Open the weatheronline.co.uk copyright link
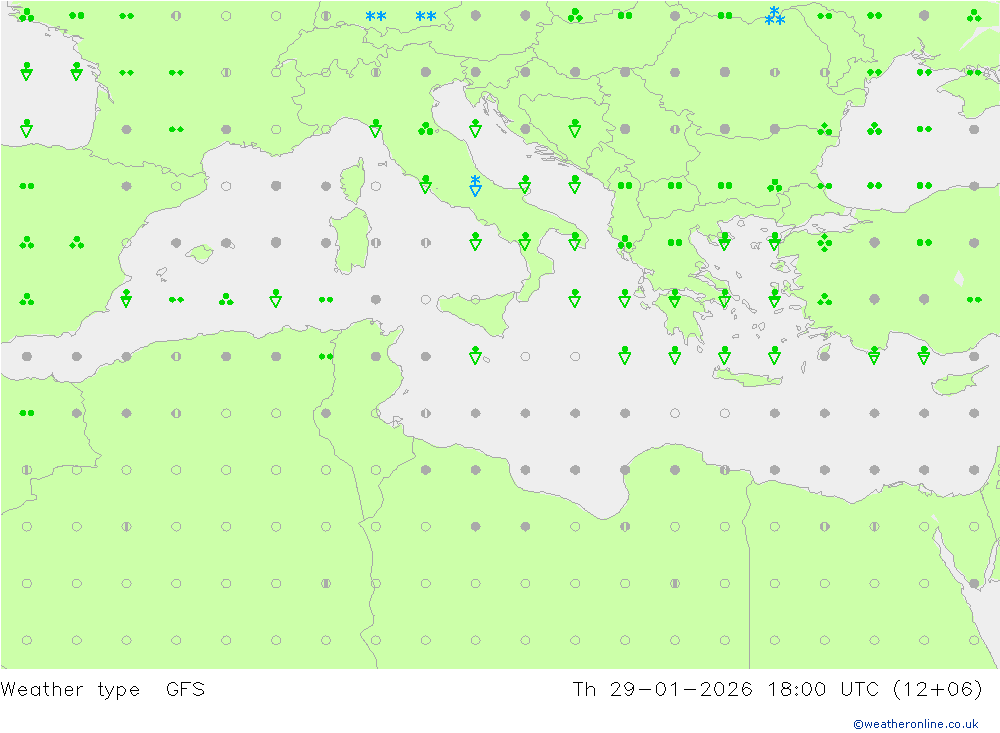Image resolution: width=1000 pixels, height=733 pixels. (x=915, y=724)
